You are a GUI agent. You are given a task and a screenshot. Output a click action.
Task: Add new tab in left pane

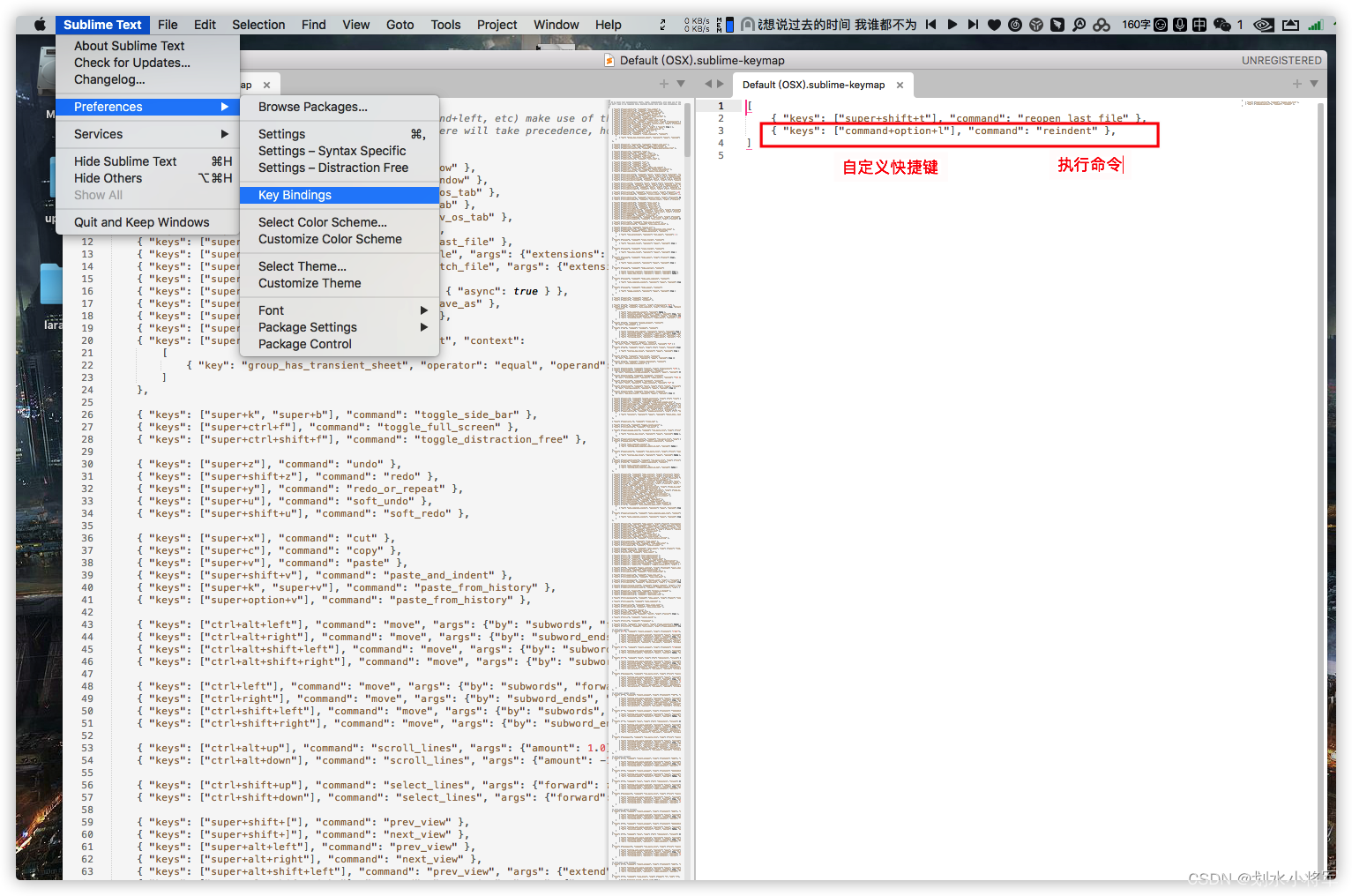(x=664, y=84)
